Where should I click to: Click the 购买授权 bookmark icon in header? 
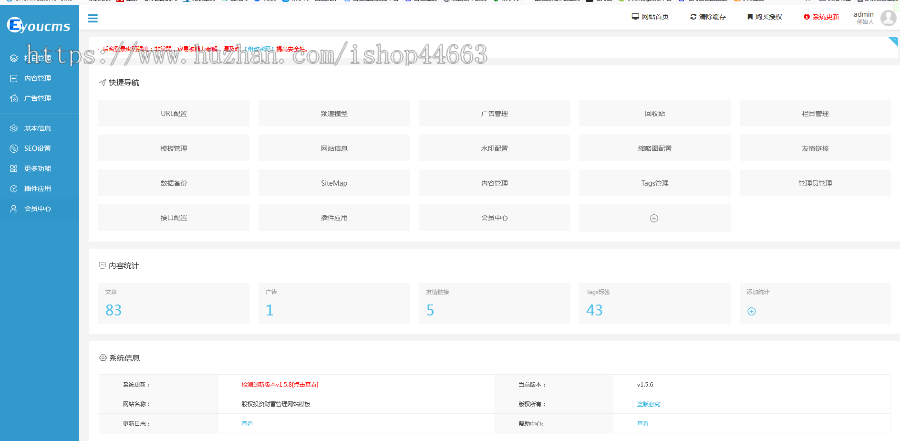pos(750,17)
